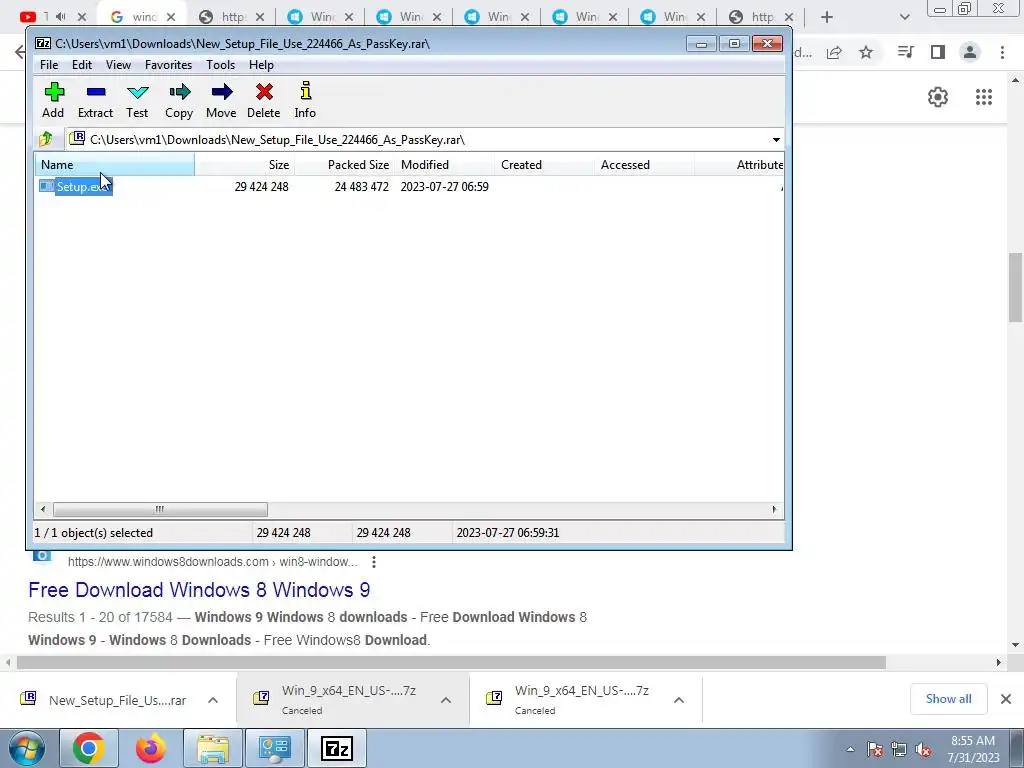Click taskbar clock showing 8:55 AM
The height and width of the screenshot is (768, 1024).
click(973, 749)
